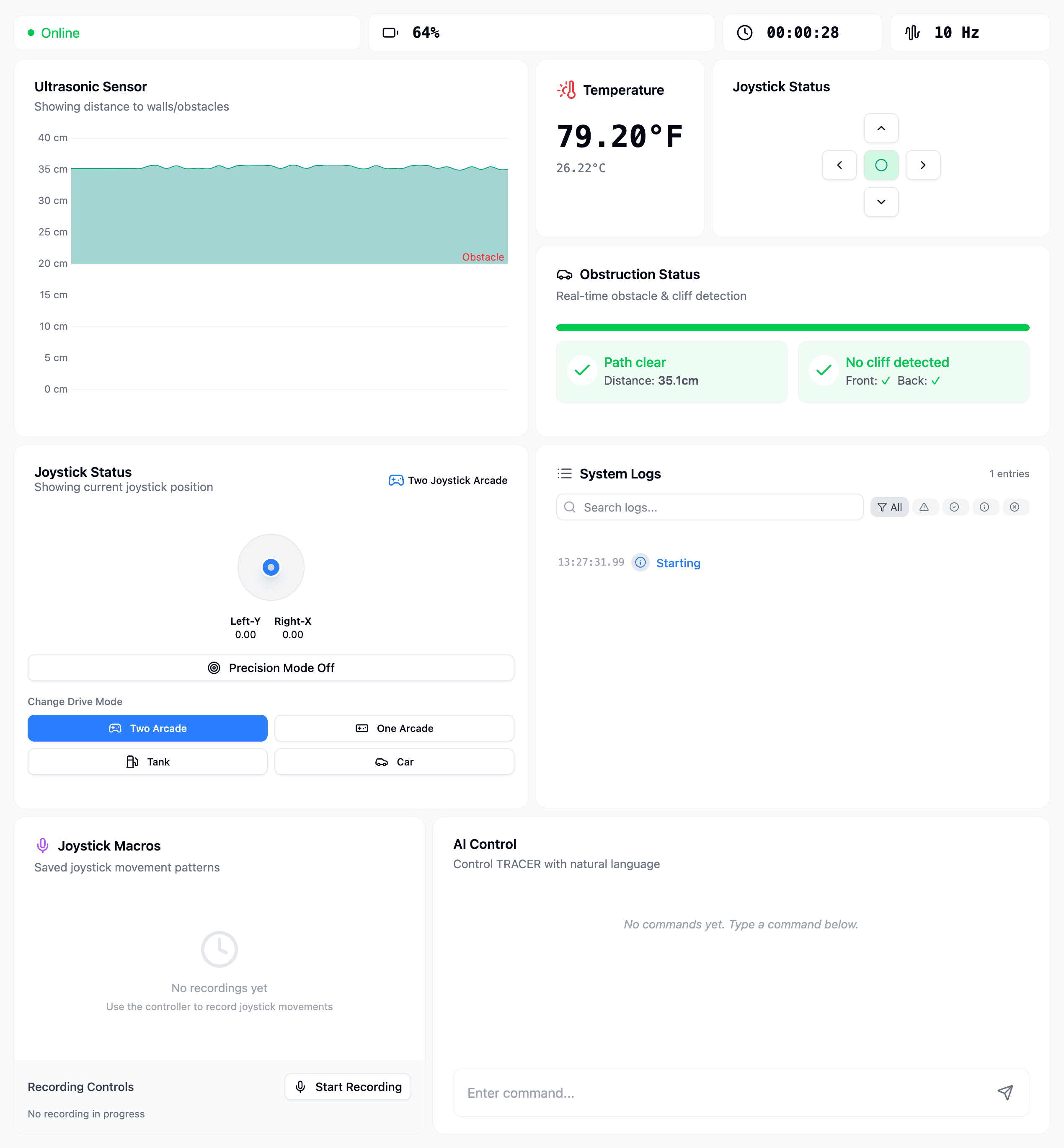Click the list icon beside System Logs
Image resolution: width=1064 pixels, height=1148 pixels.
coord(564,473)
